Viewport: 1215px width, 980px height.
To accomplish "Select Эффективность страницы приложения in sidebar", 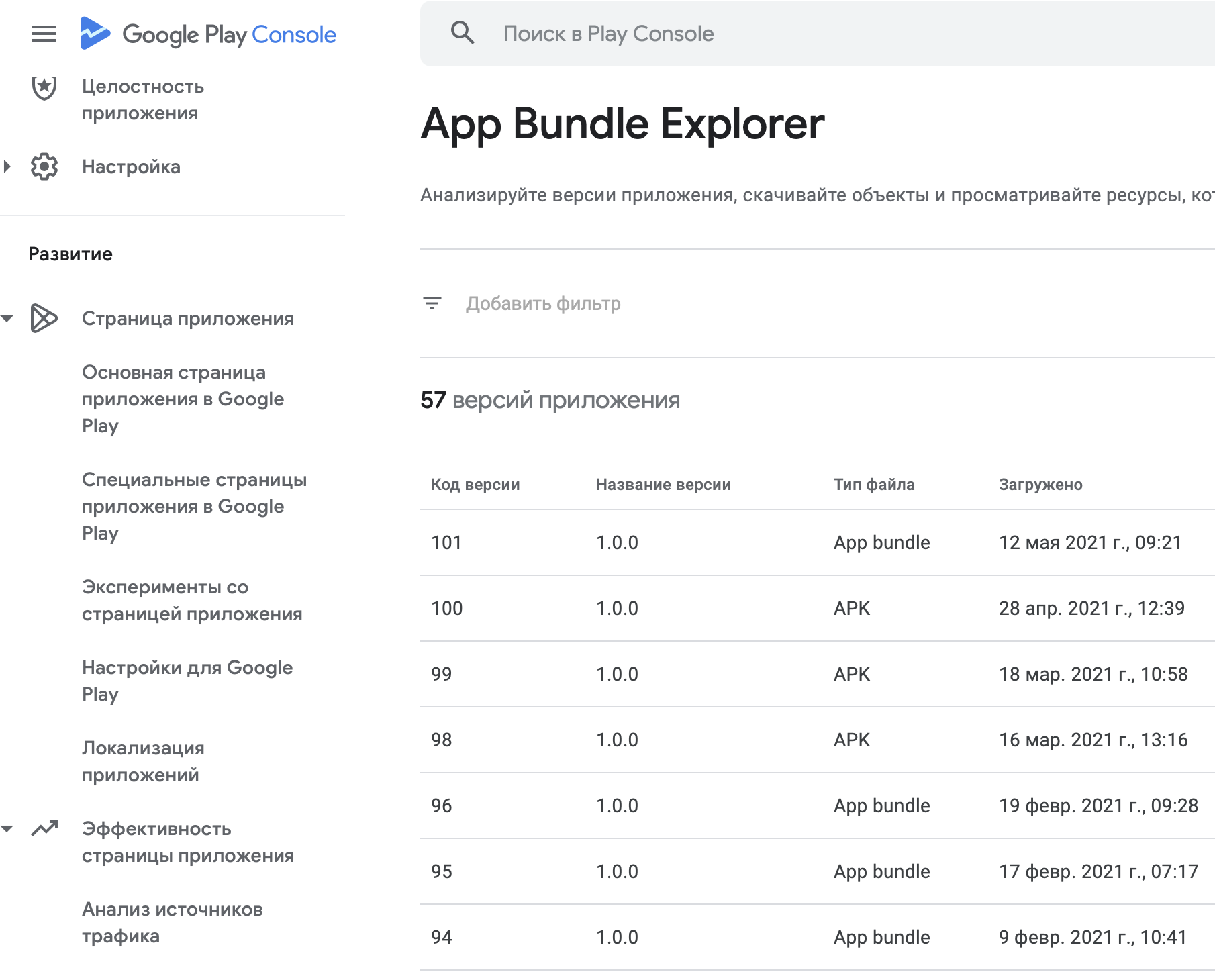I will tap(188, 842).
